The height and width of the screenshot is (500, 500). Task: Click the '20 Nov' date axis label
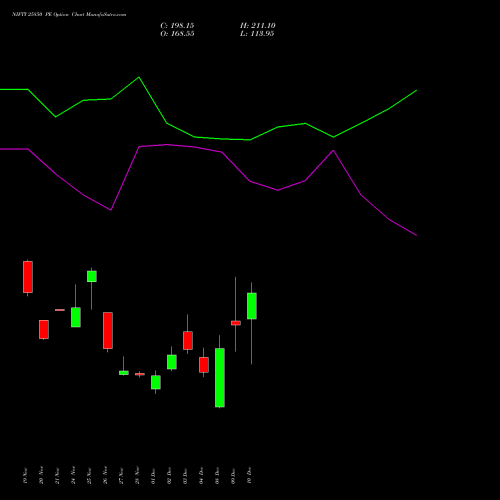click(x=42, y=476)
